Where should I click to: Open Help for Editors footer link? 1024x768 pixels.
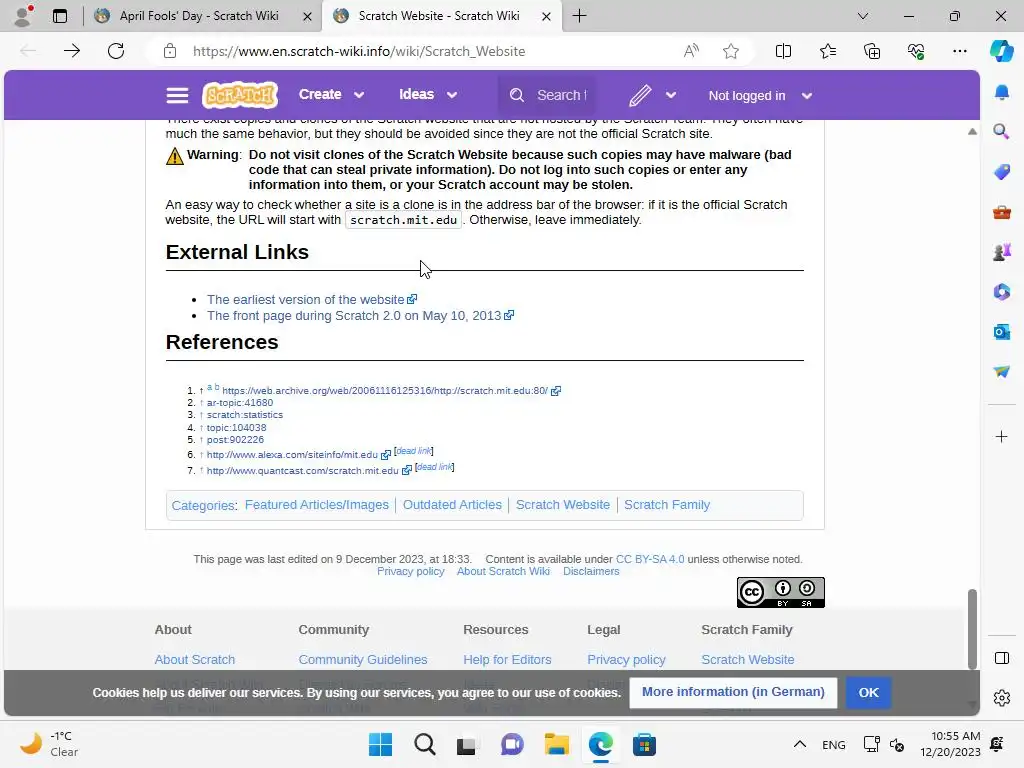(507, 660)
